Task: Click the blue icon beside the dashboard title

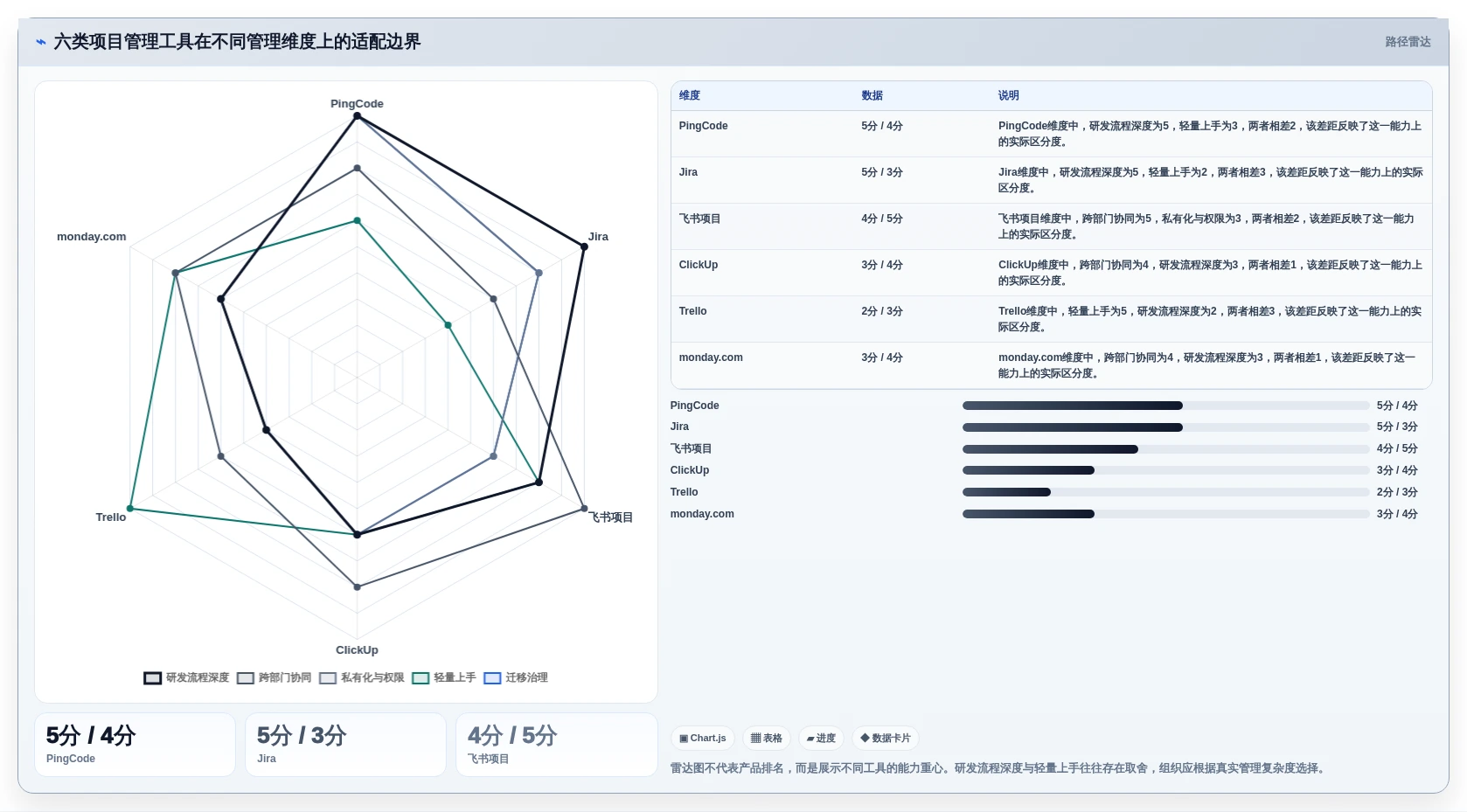Action: coord(40,42)
